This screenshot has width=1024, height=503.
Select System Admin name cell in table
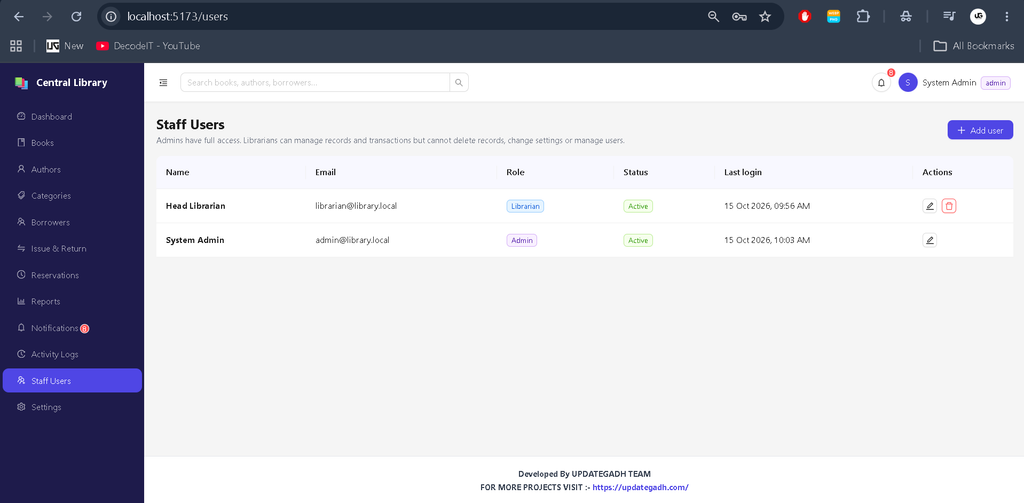pyautogui.click(x=195, y=240)
